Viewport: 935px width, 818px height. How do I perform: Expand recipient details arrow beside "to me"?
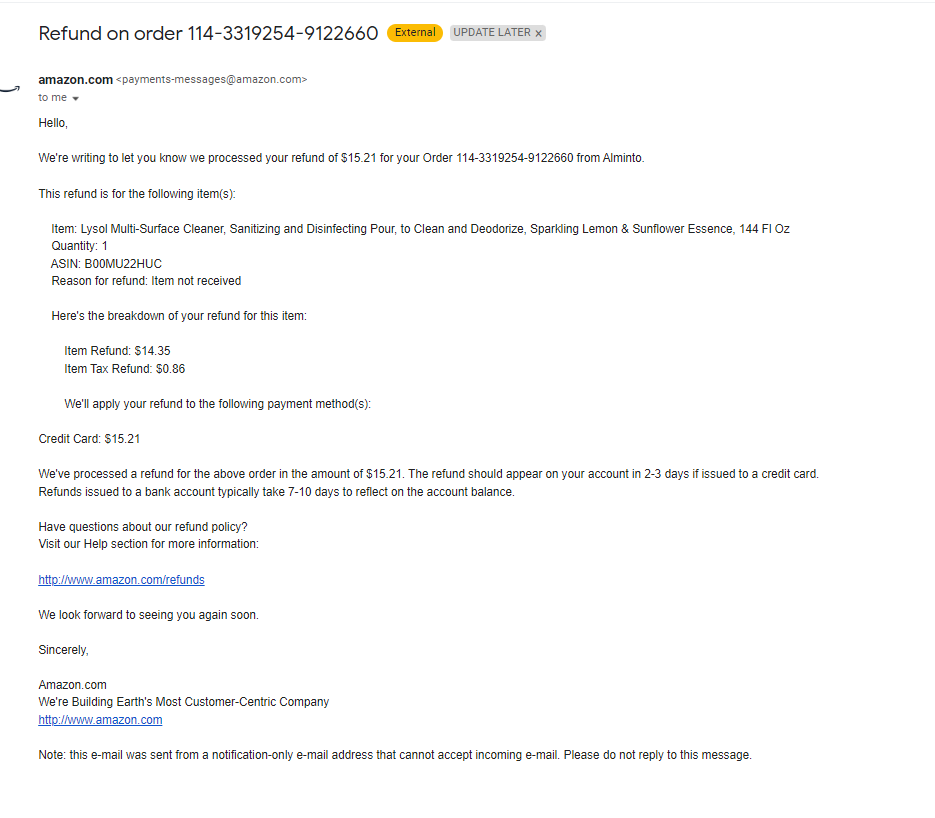click(x=75, y=98)
